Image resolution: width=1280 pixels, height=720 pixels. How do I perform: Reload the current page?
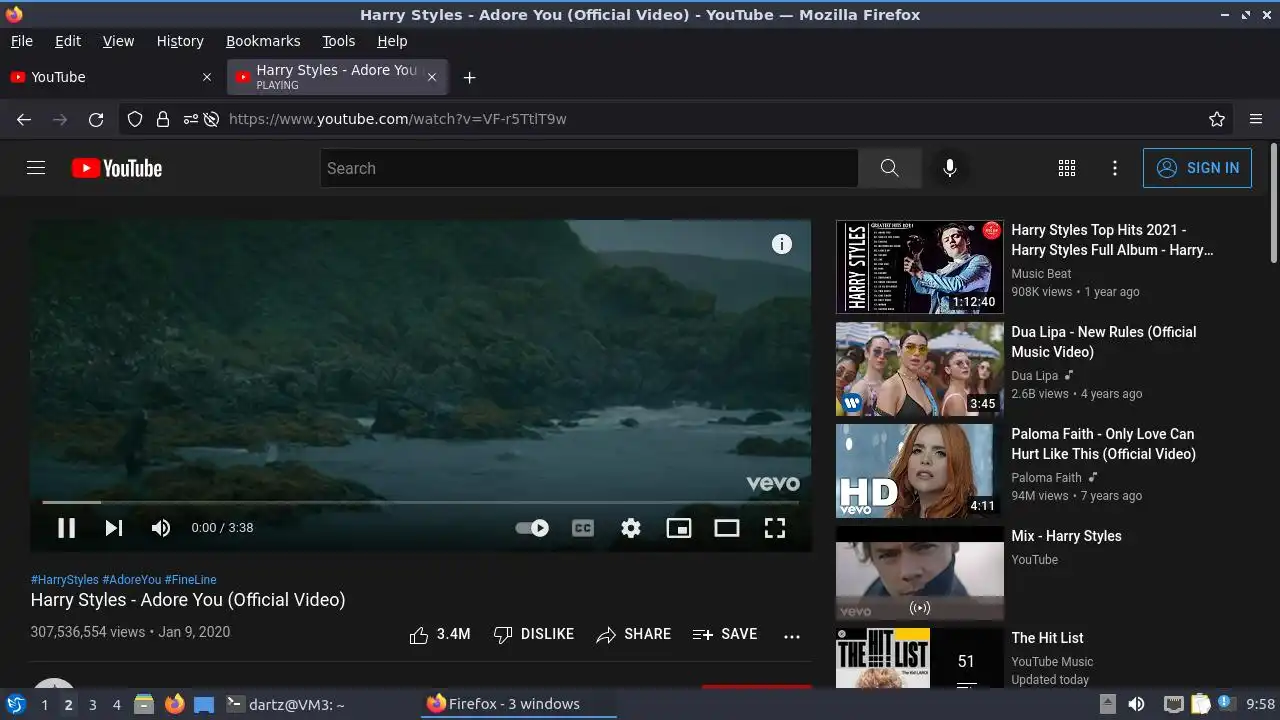point(96,119)
